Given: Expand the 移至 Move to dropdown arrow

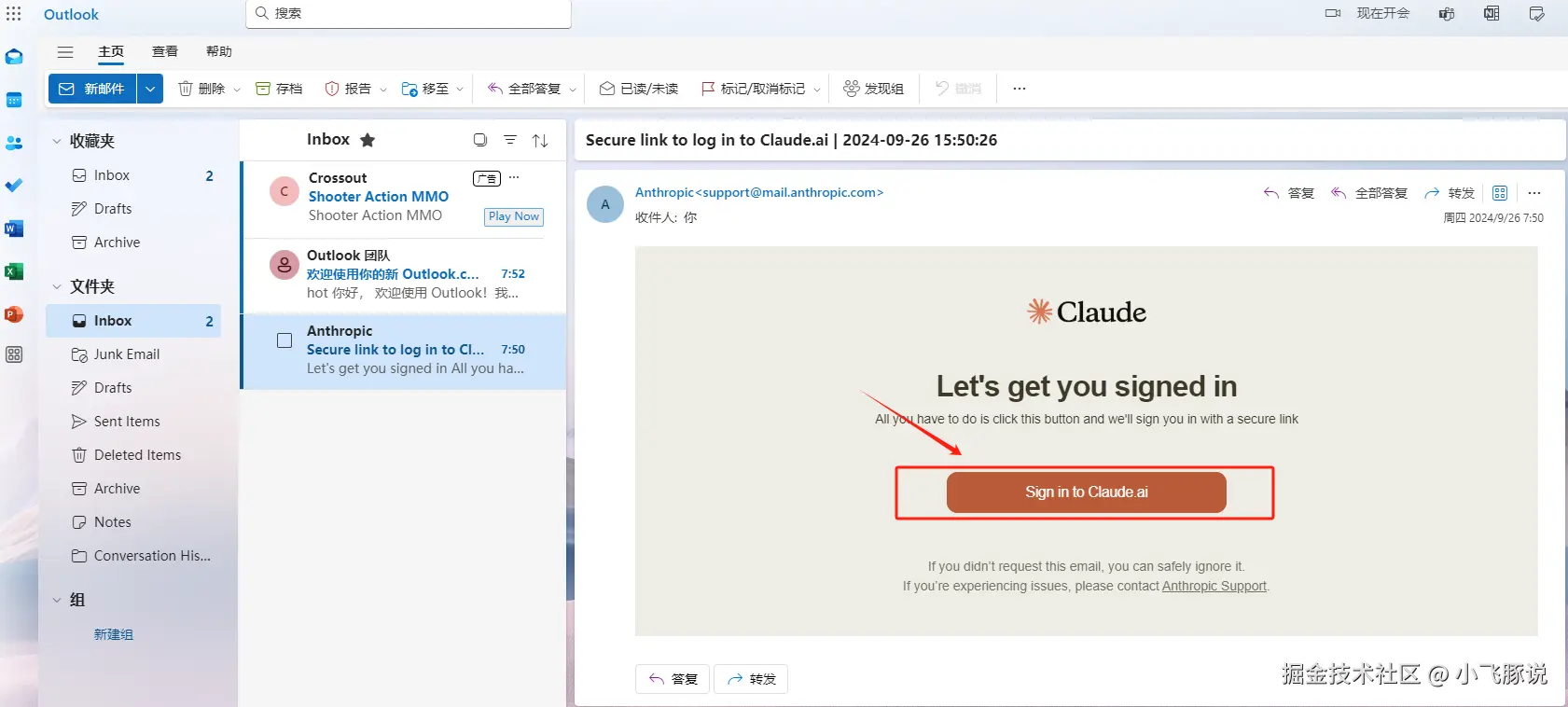Looking at the screenshot, I should click(x=460, y=90).
